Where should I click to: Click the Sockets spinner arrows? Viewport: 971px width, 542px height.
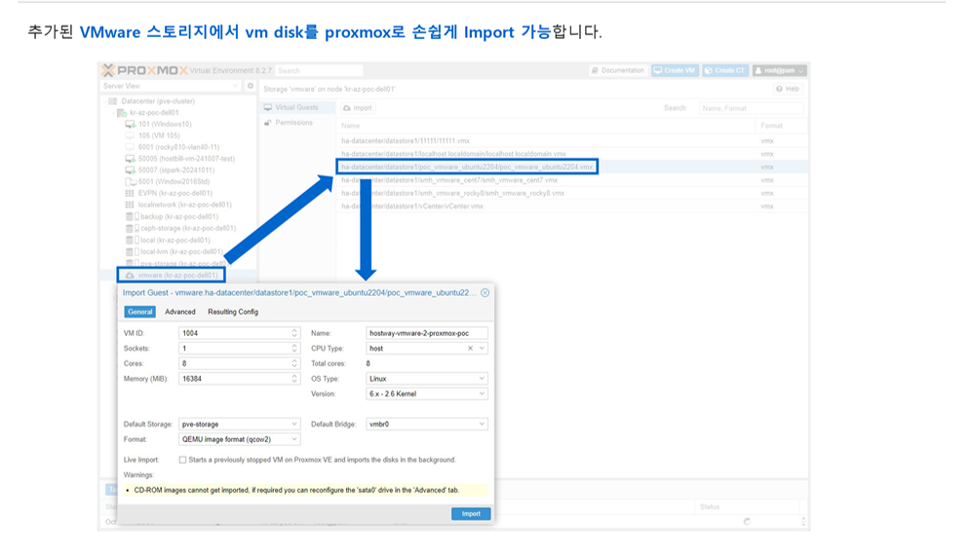295,348
